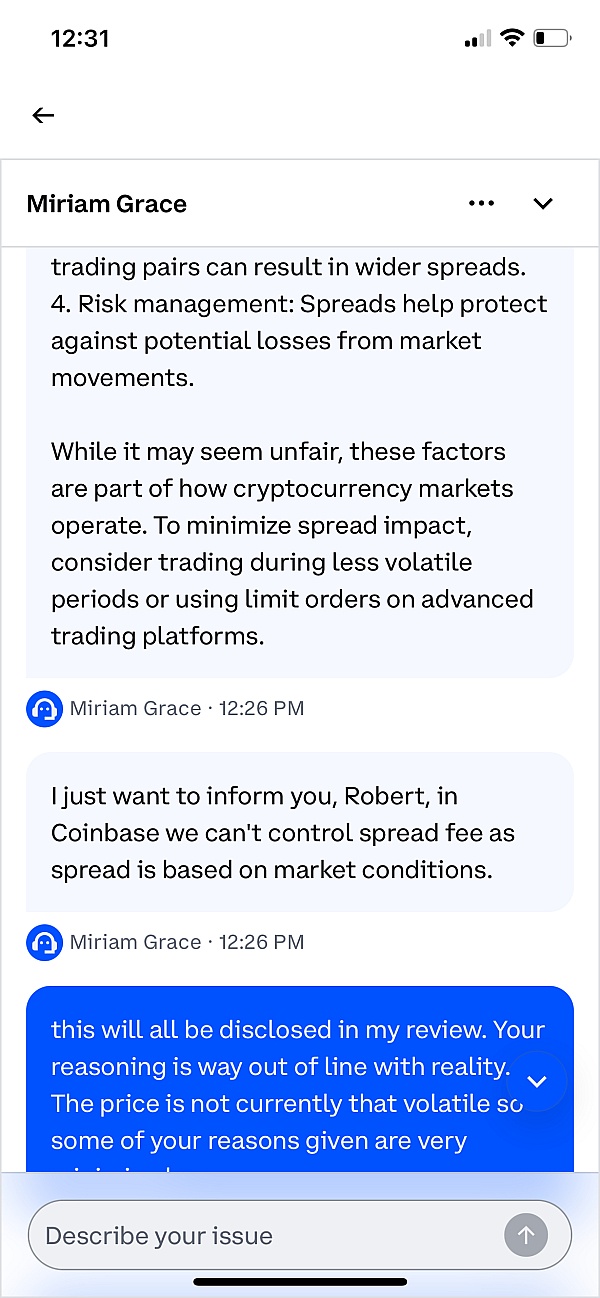This screenshot has width=600, height=1298.
Task: Tap 'Miriam Grace · 12:26 PM' label under Robert message
Action: [x=187, y=942]
